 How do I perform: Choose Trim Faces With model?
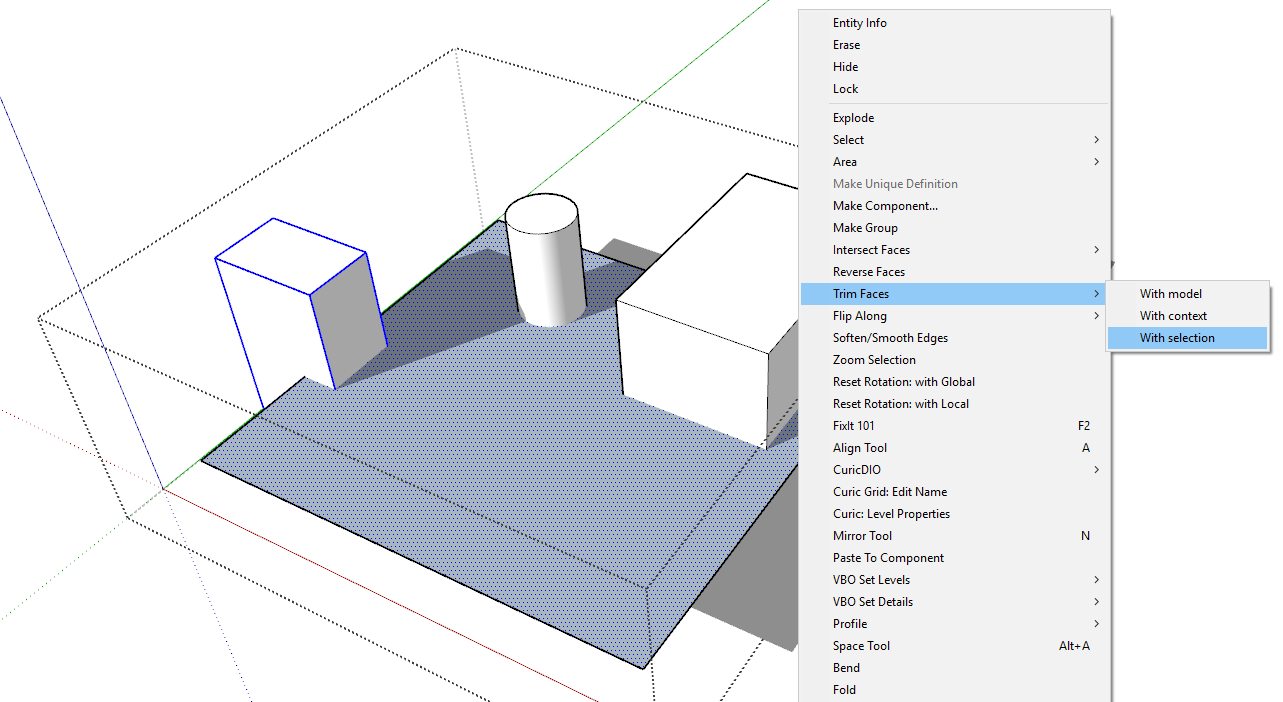(1170, 294)
